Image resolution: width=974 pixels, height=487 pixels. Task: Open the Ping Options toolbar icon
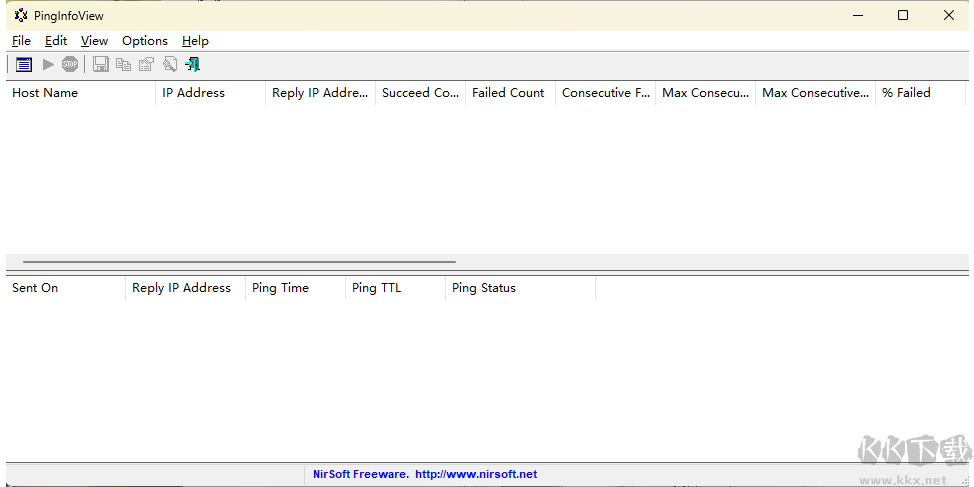coord(24,64)
